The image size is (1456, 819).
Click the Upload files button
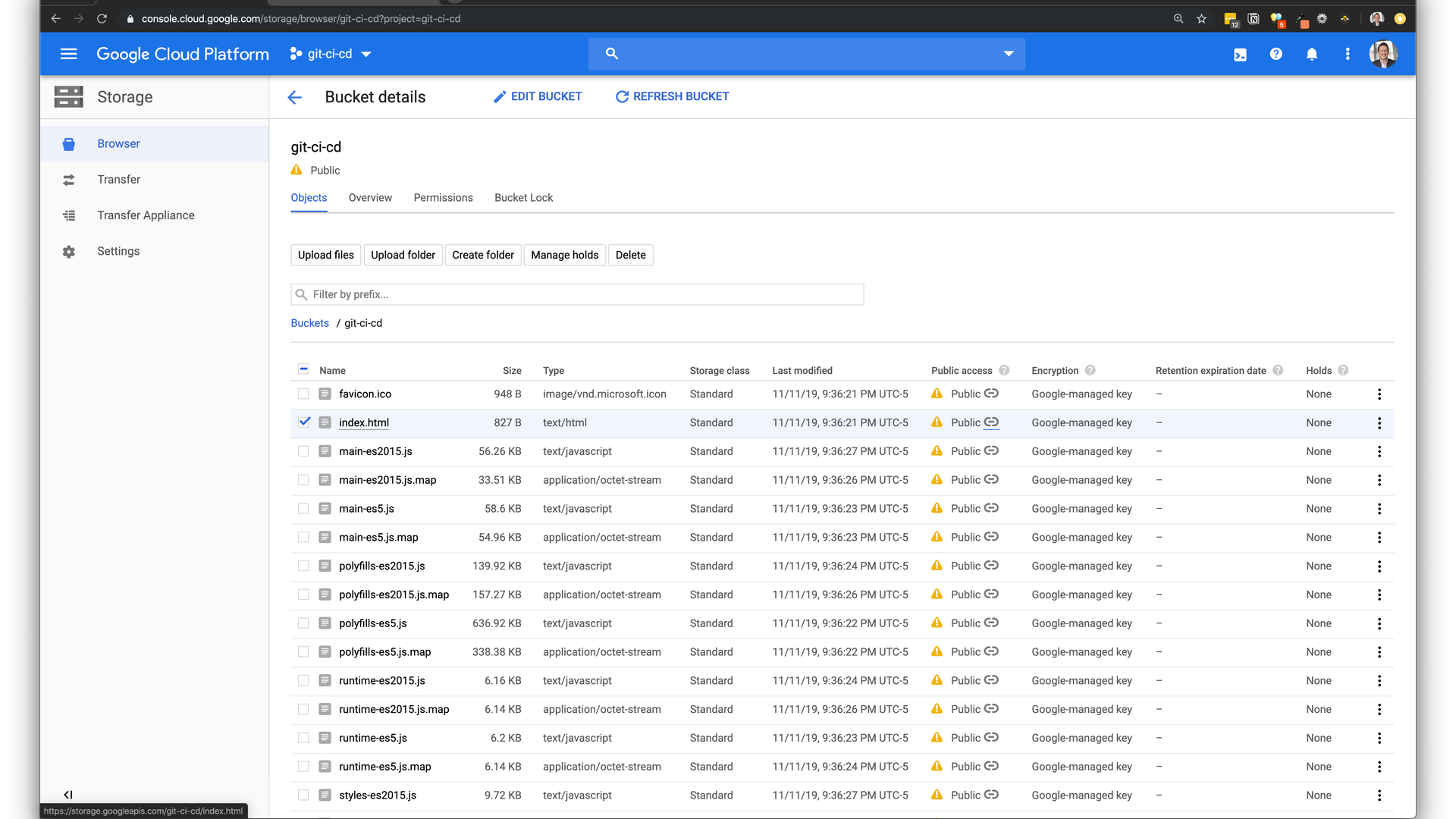325,255
